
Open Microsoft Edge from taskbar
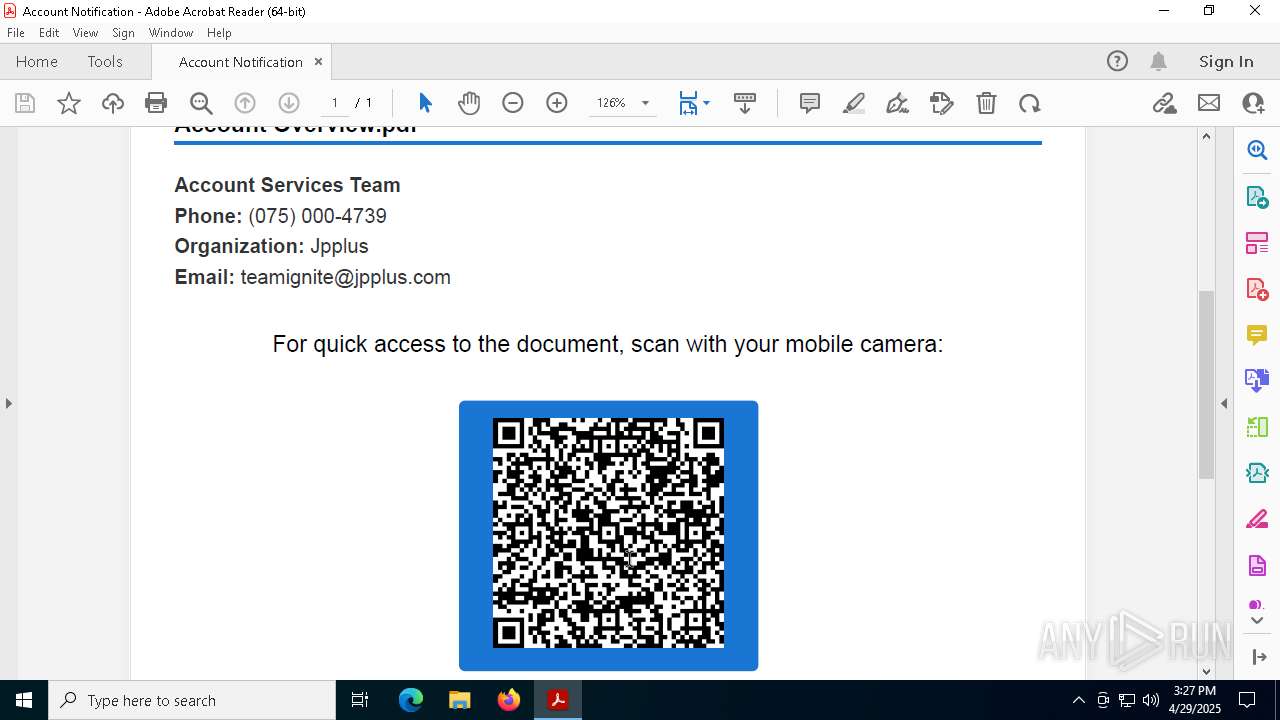(x=411, y=700)
